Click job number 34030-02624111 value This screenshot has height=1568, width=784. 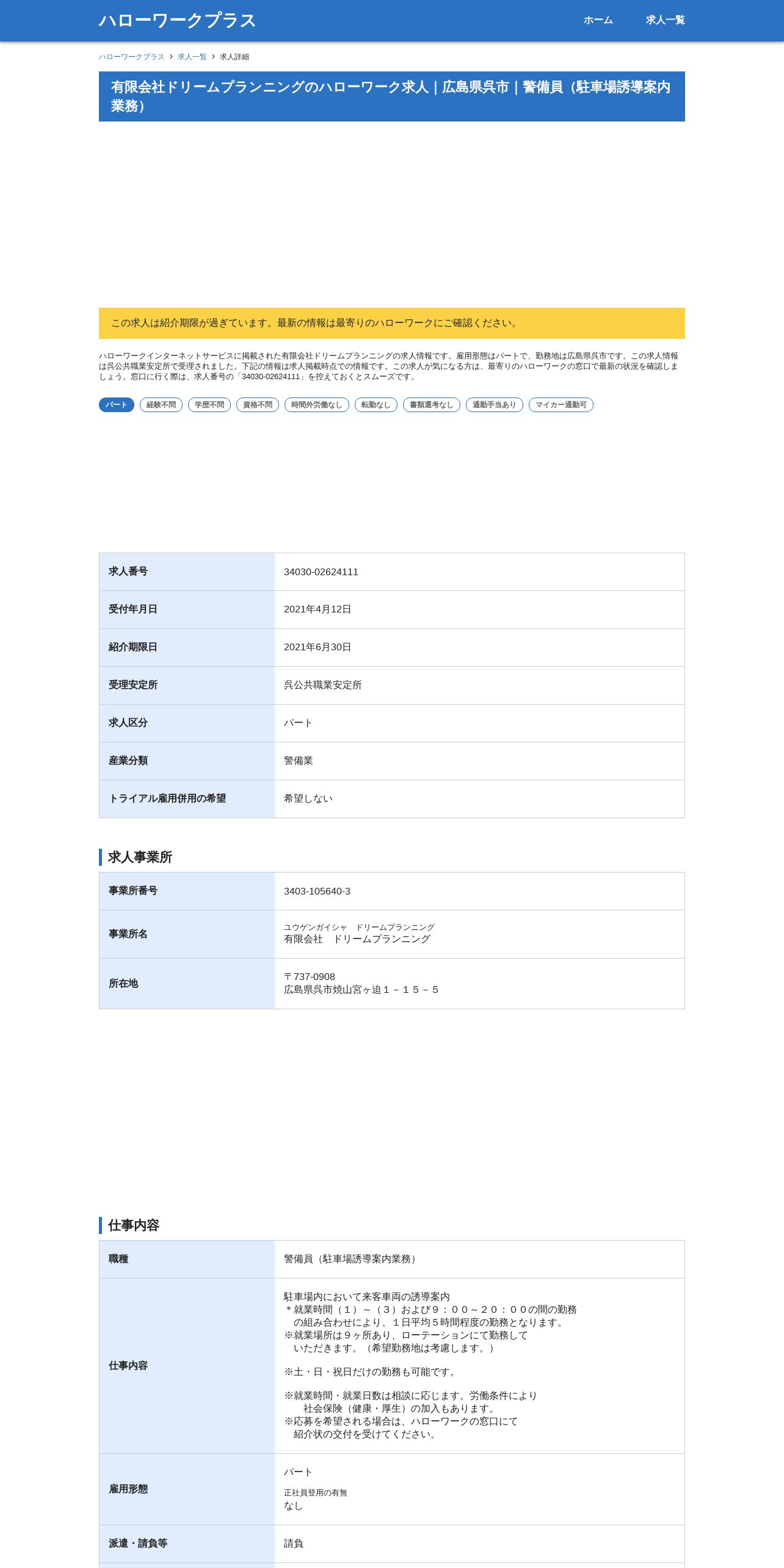click(x=321, y=572)
